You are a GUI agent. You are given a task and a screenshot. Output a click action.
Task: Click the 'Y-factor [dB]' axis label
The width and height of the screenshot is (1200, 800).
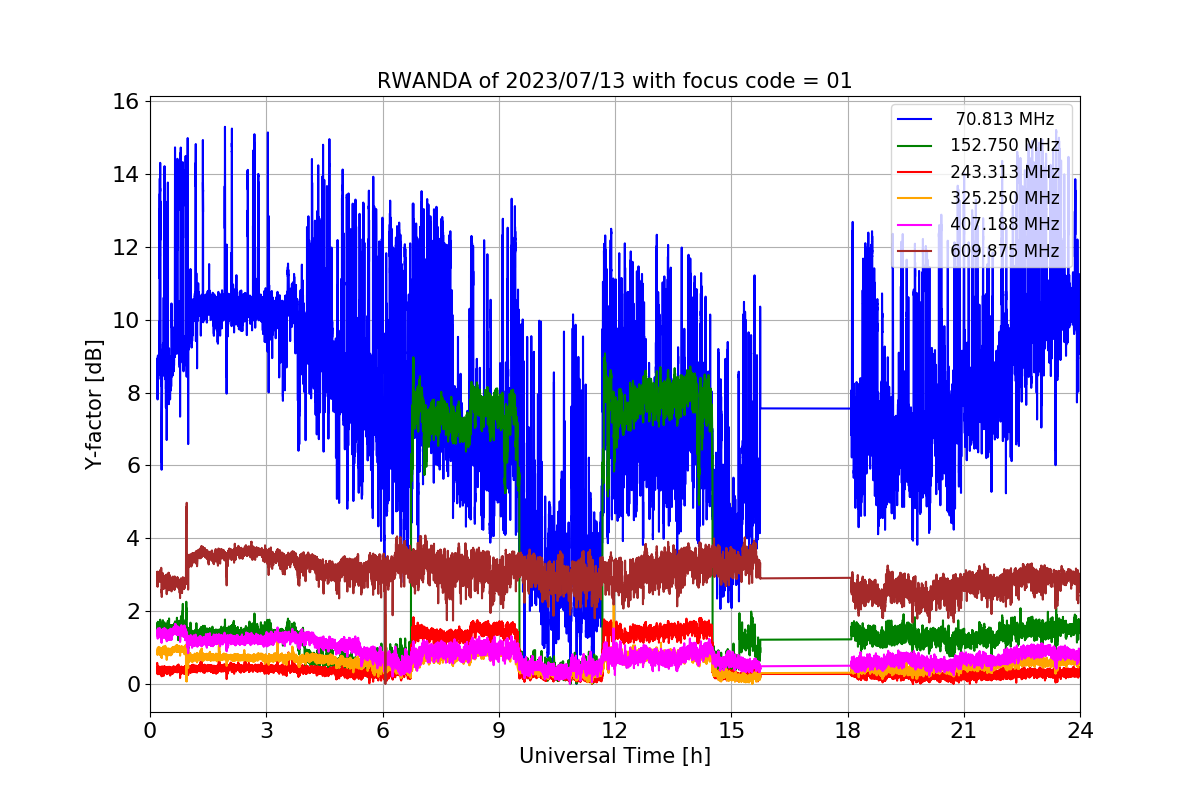[x=94, y=404]
